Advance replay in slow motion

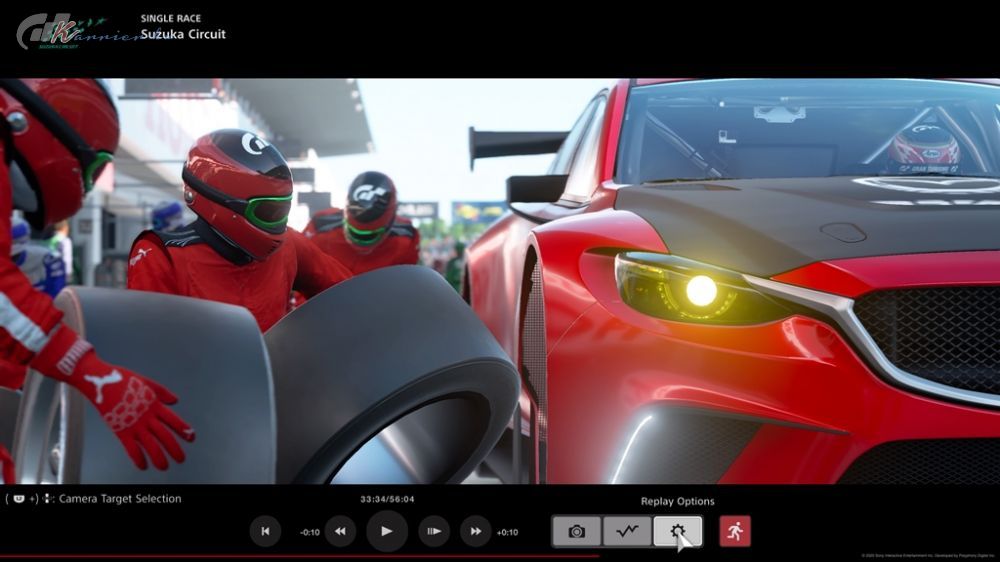(434, 531)
